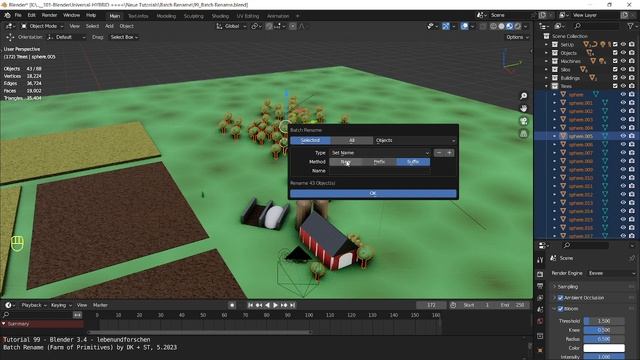
Task: Open the Tool properties tab icon
Action: tap(540, 260)
